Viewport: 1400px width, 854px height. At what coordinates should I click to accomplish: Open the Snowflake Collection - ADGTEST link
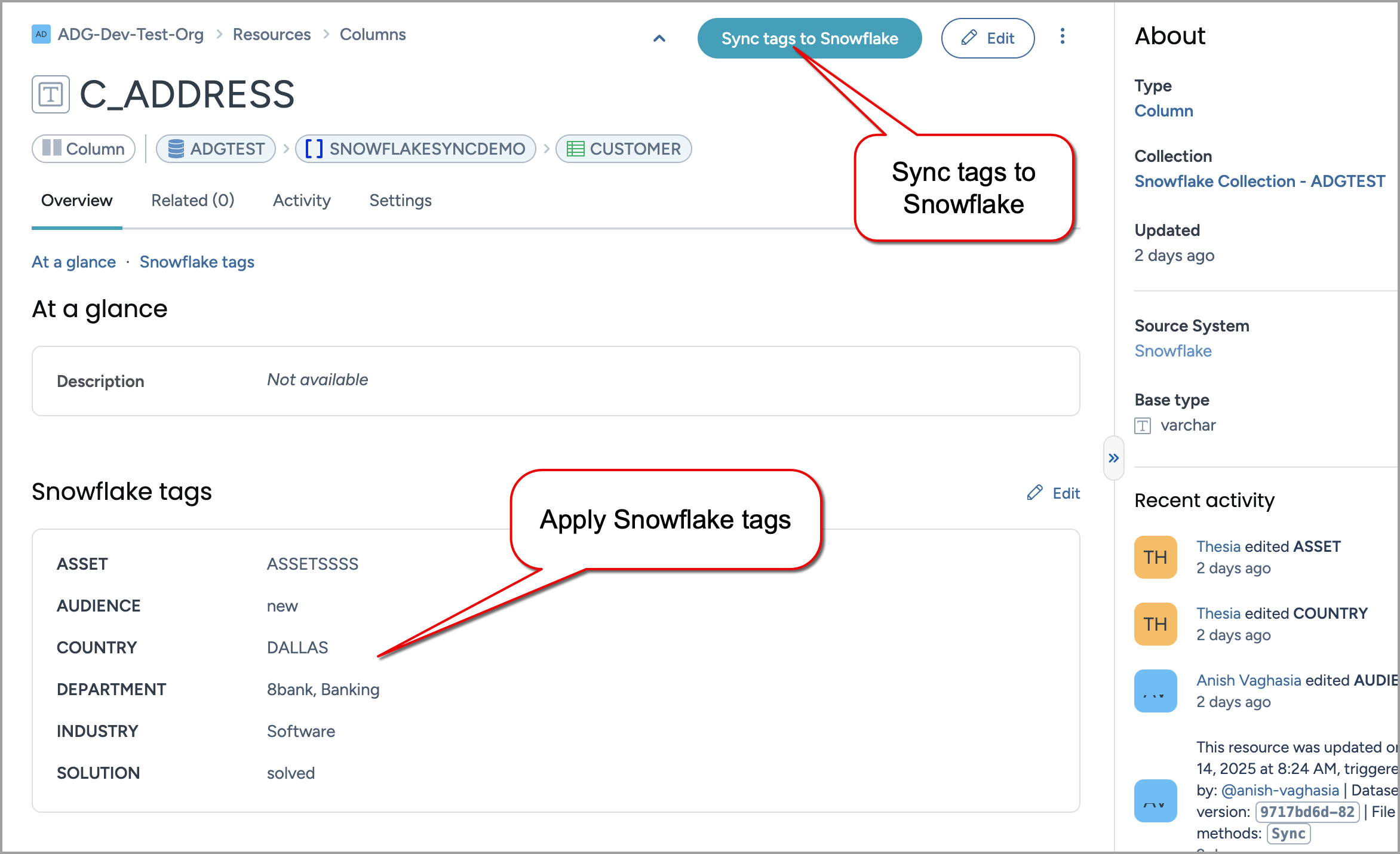click(x=1260, y=181)
